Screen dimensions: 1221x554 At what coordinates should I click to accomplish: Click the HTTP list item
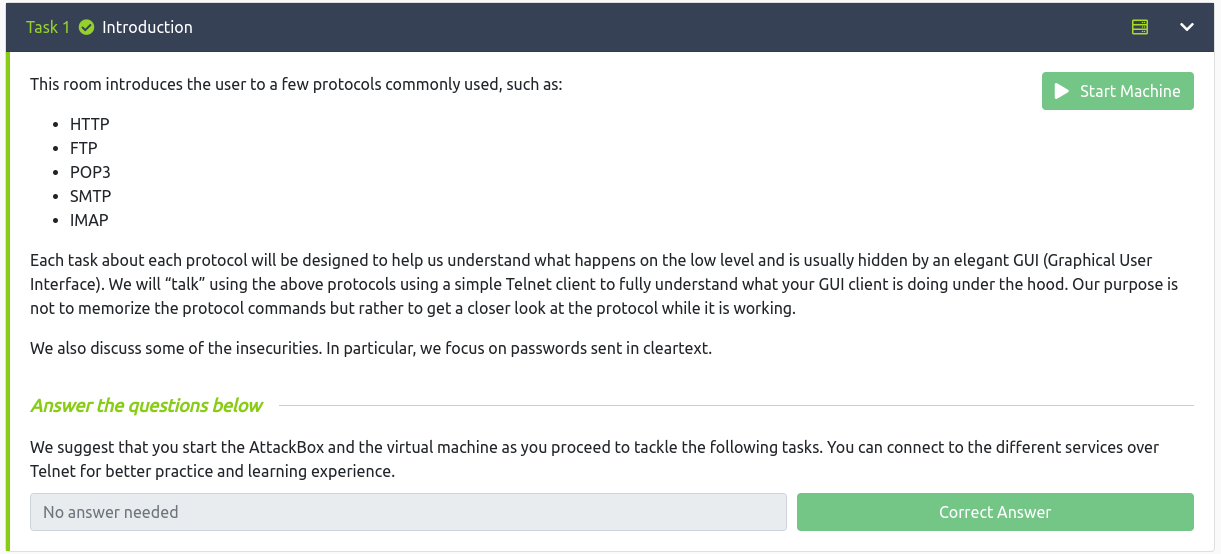pyautogui.click(x=89, y=124)
